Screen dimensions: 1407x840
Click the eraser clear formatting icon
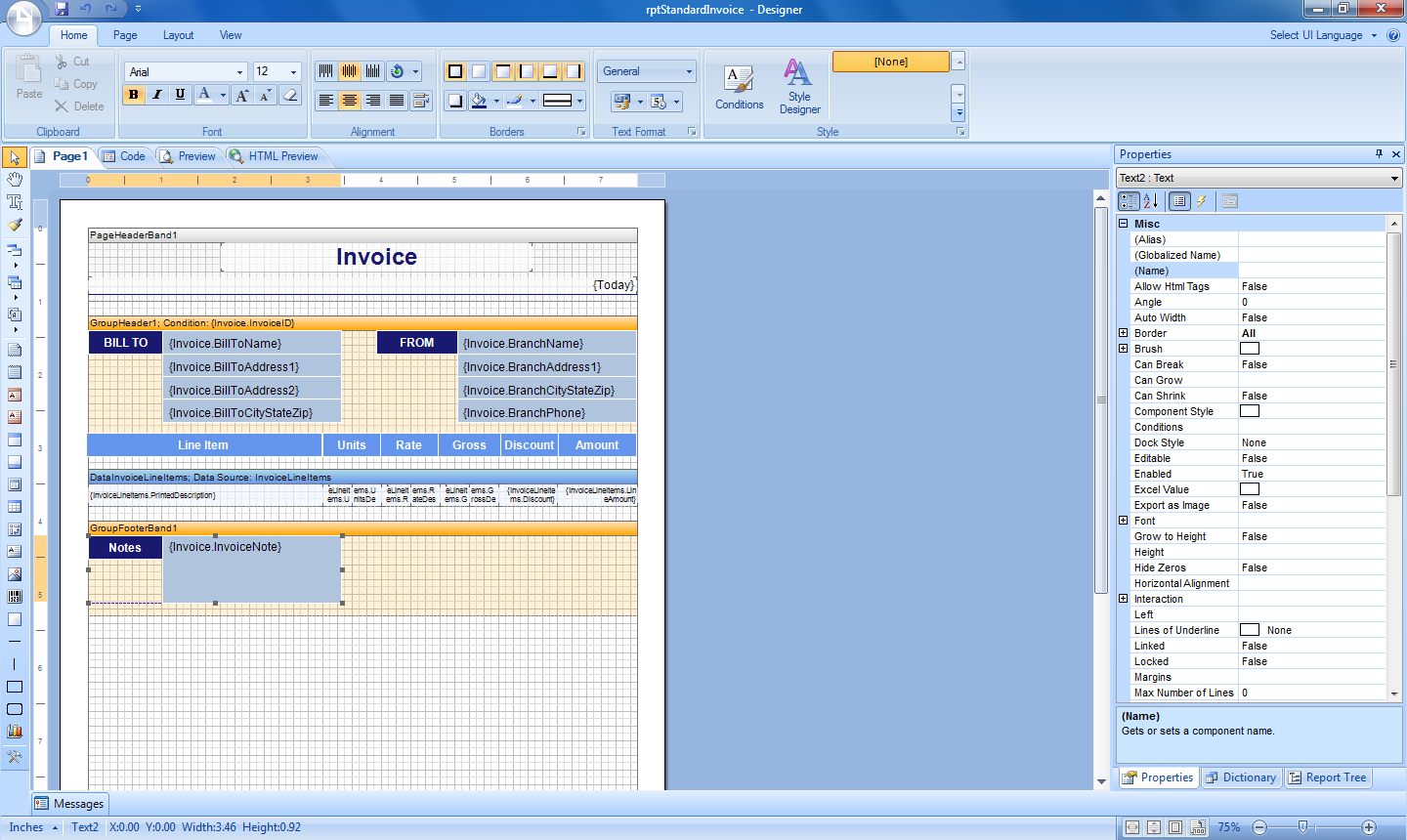coord(290,95)
